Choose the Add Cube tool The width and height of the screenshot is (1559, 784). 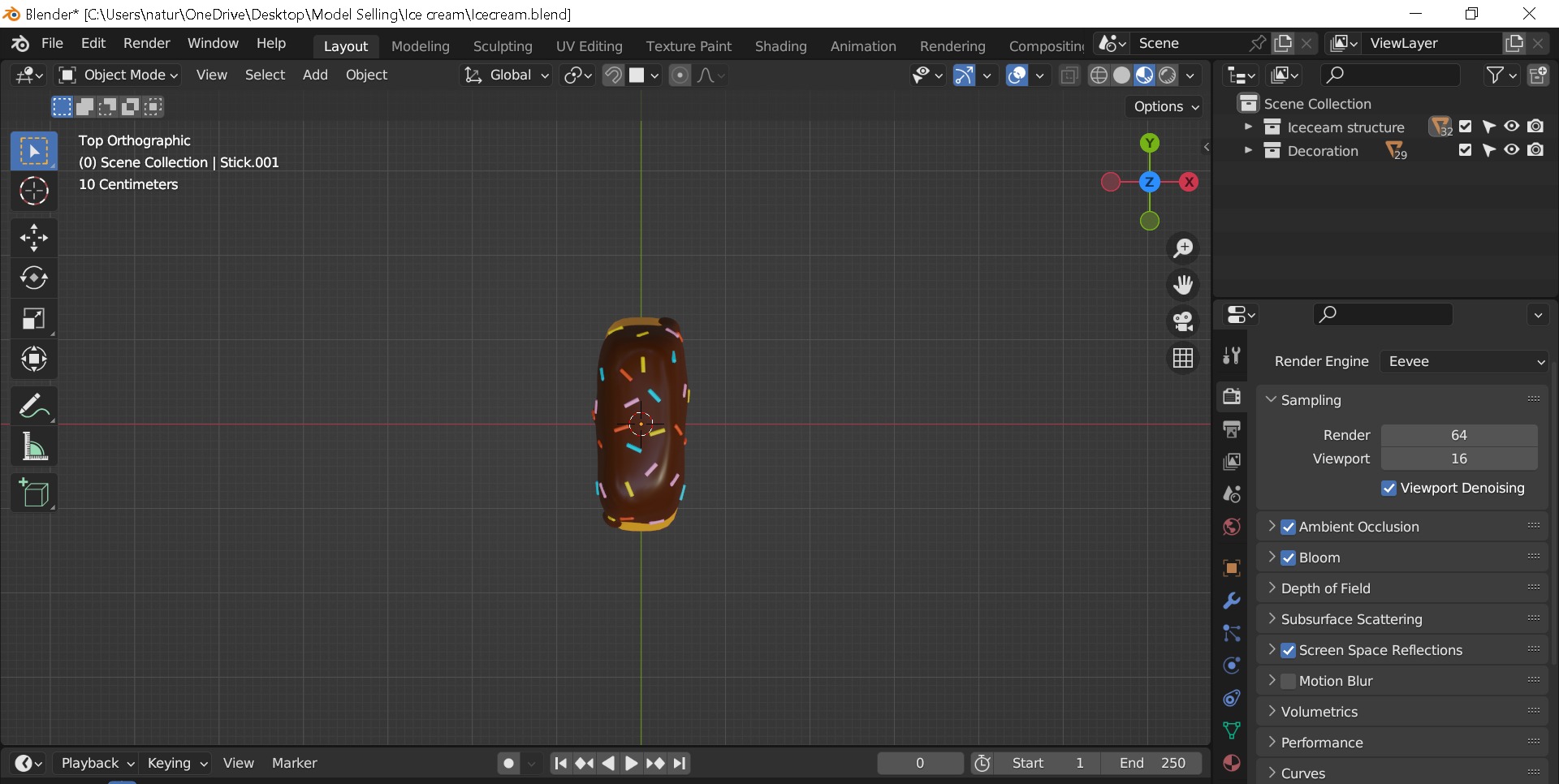coord(33,493)
